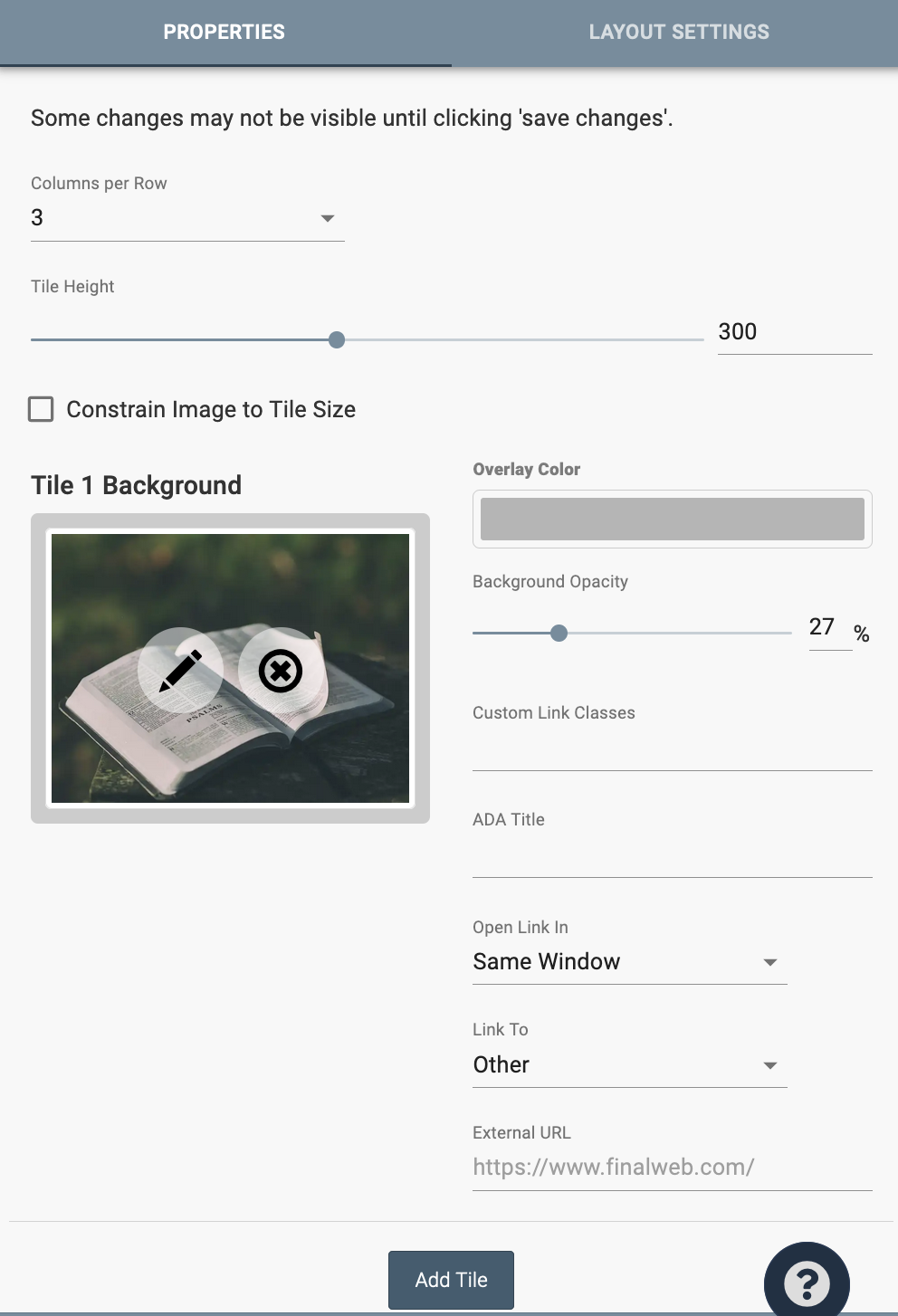Click the 'Constrain Image to Tile Size' label

[211, 410]
